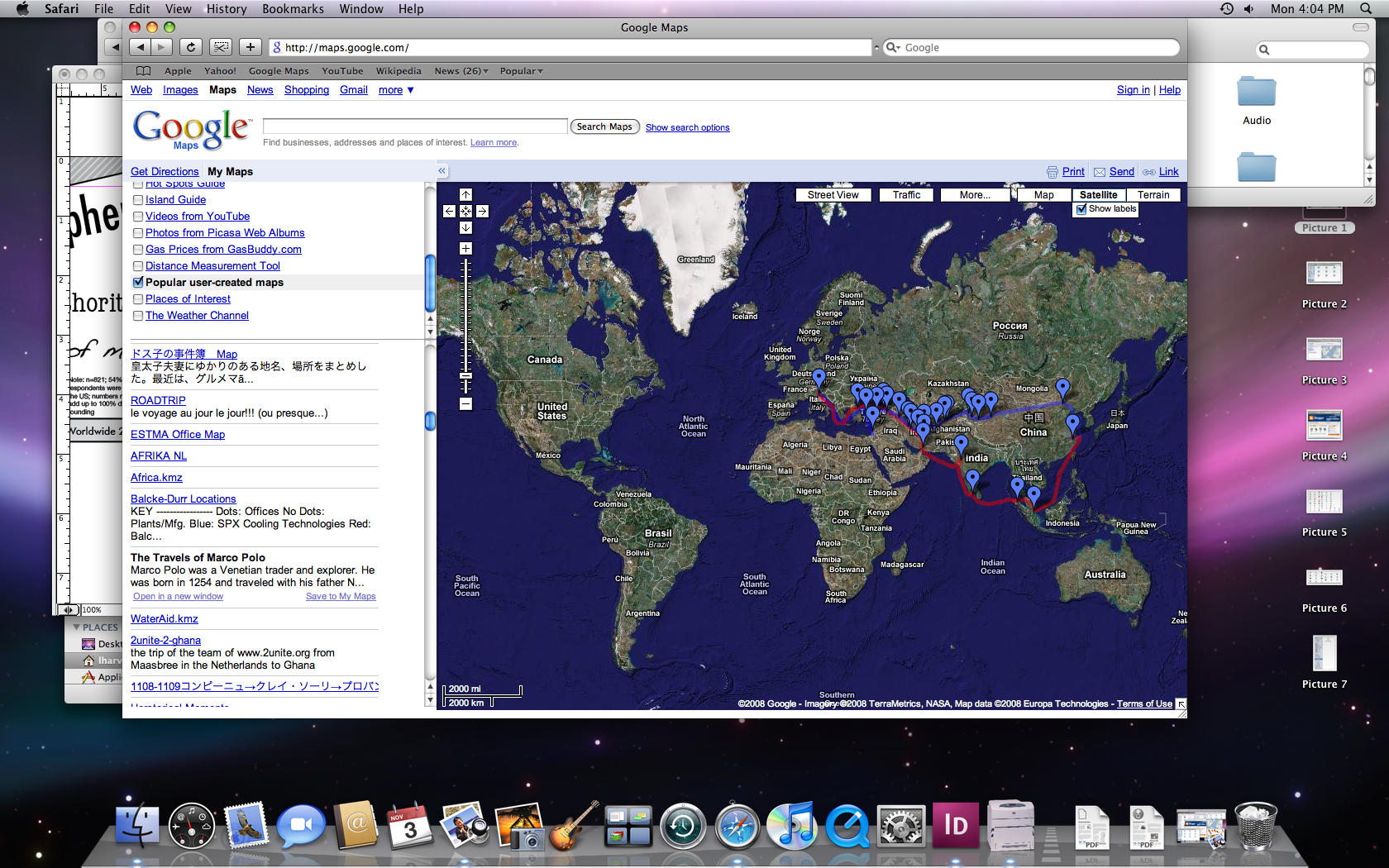Click the map zoom in plus button
The height and width of the screenshot is (868, 1389).
(x=465, y=249)
